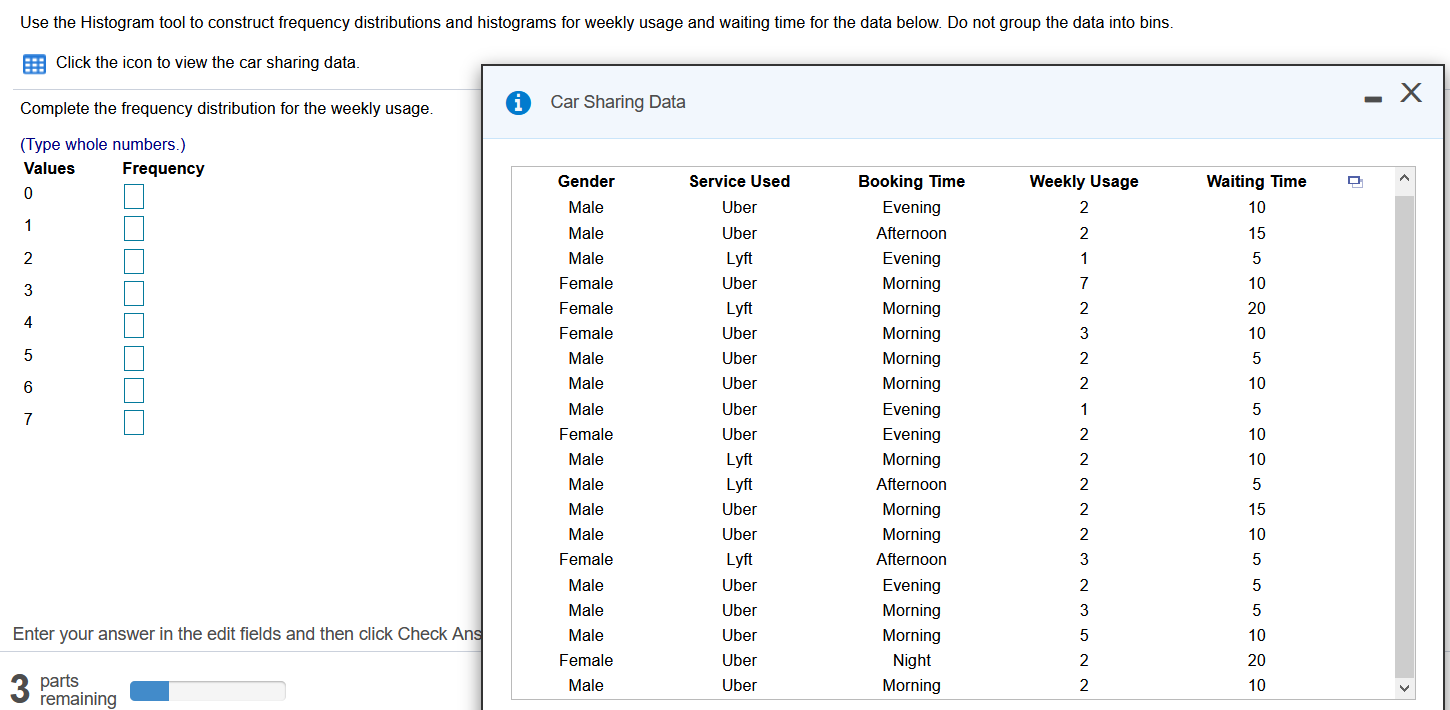Click the blue info icon beside Car Sharing Data

click(x=518, y=102)
